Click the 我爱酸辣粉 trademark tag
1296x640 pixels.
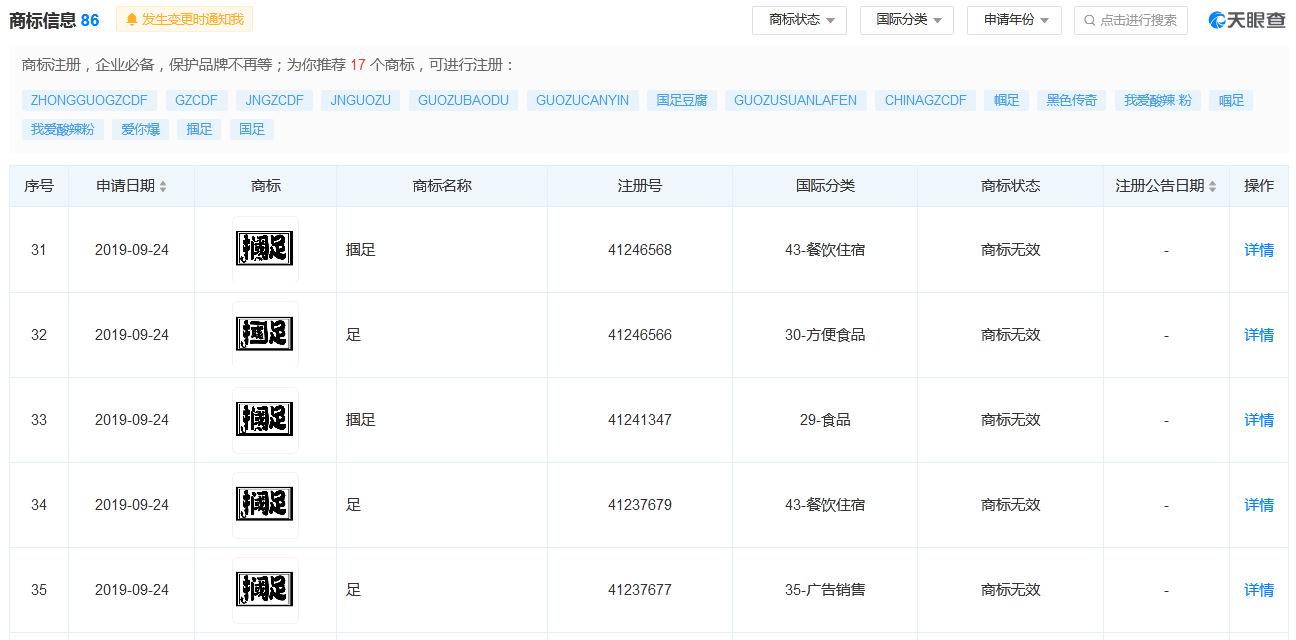(x=62, y=129)
